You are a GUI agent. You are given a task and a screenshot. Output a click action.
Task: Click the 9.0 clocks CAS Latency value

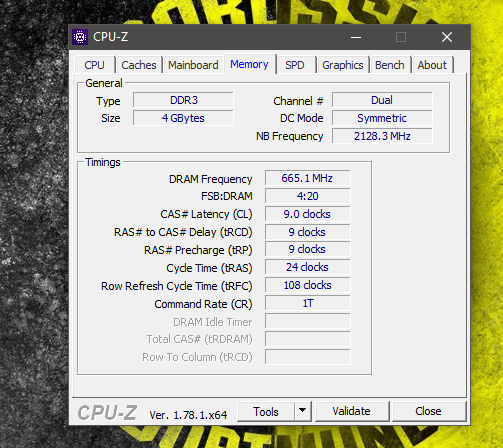pos(307,214)
